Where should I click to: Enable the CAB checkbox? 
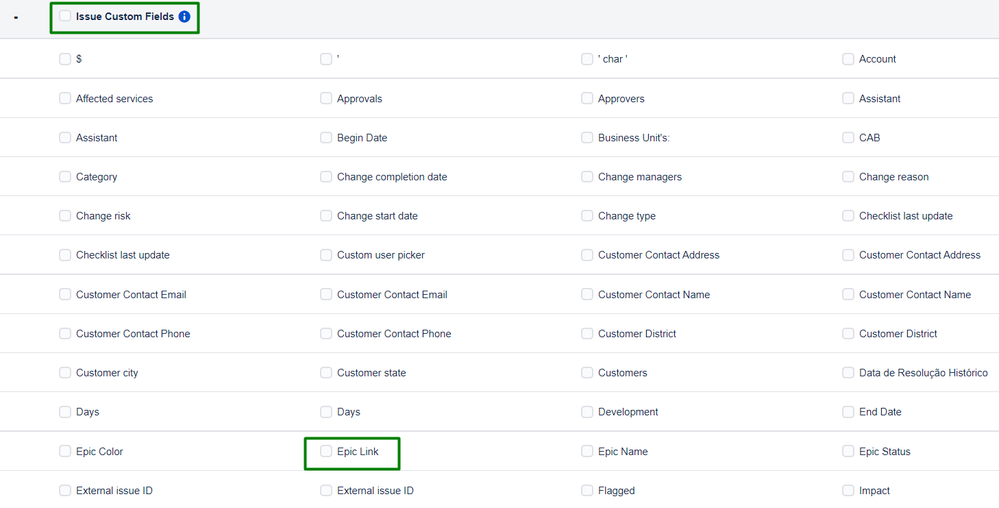848,138
